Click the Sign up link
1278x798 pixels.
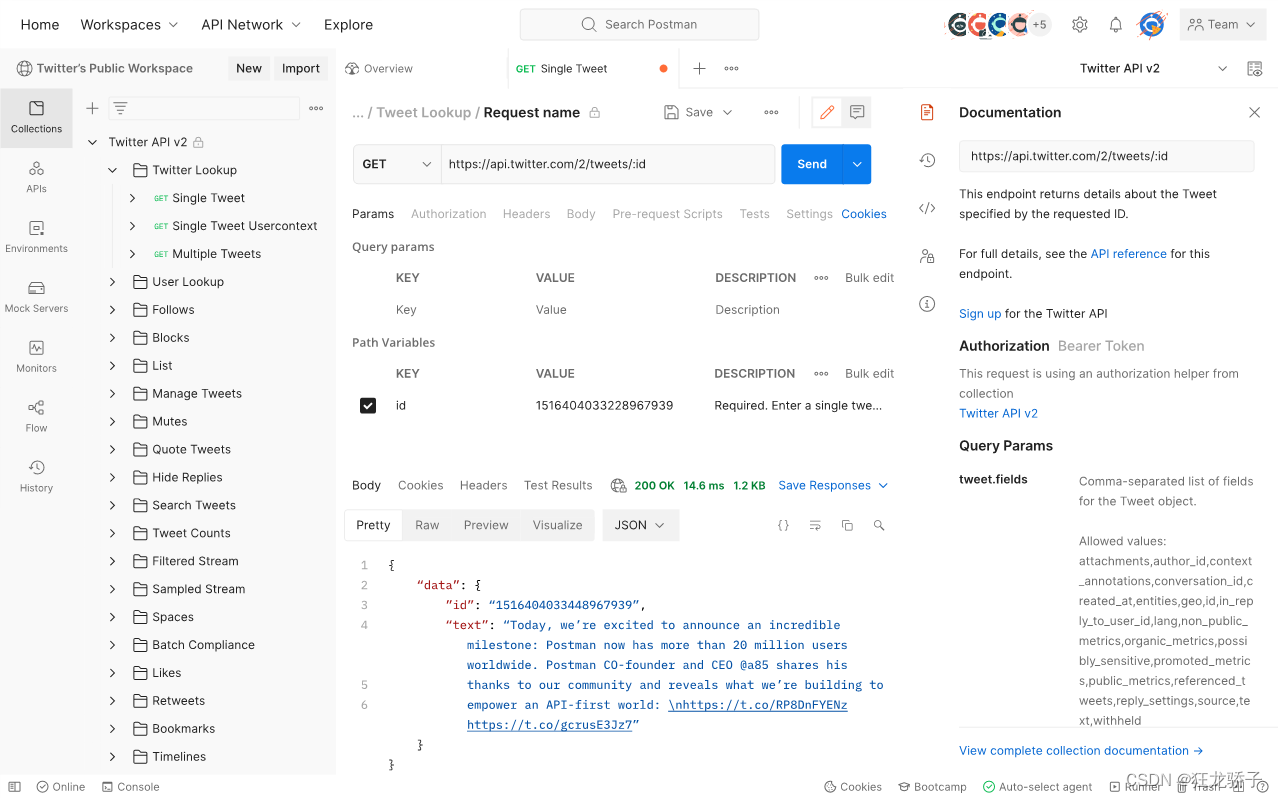(x=980, y=314)
